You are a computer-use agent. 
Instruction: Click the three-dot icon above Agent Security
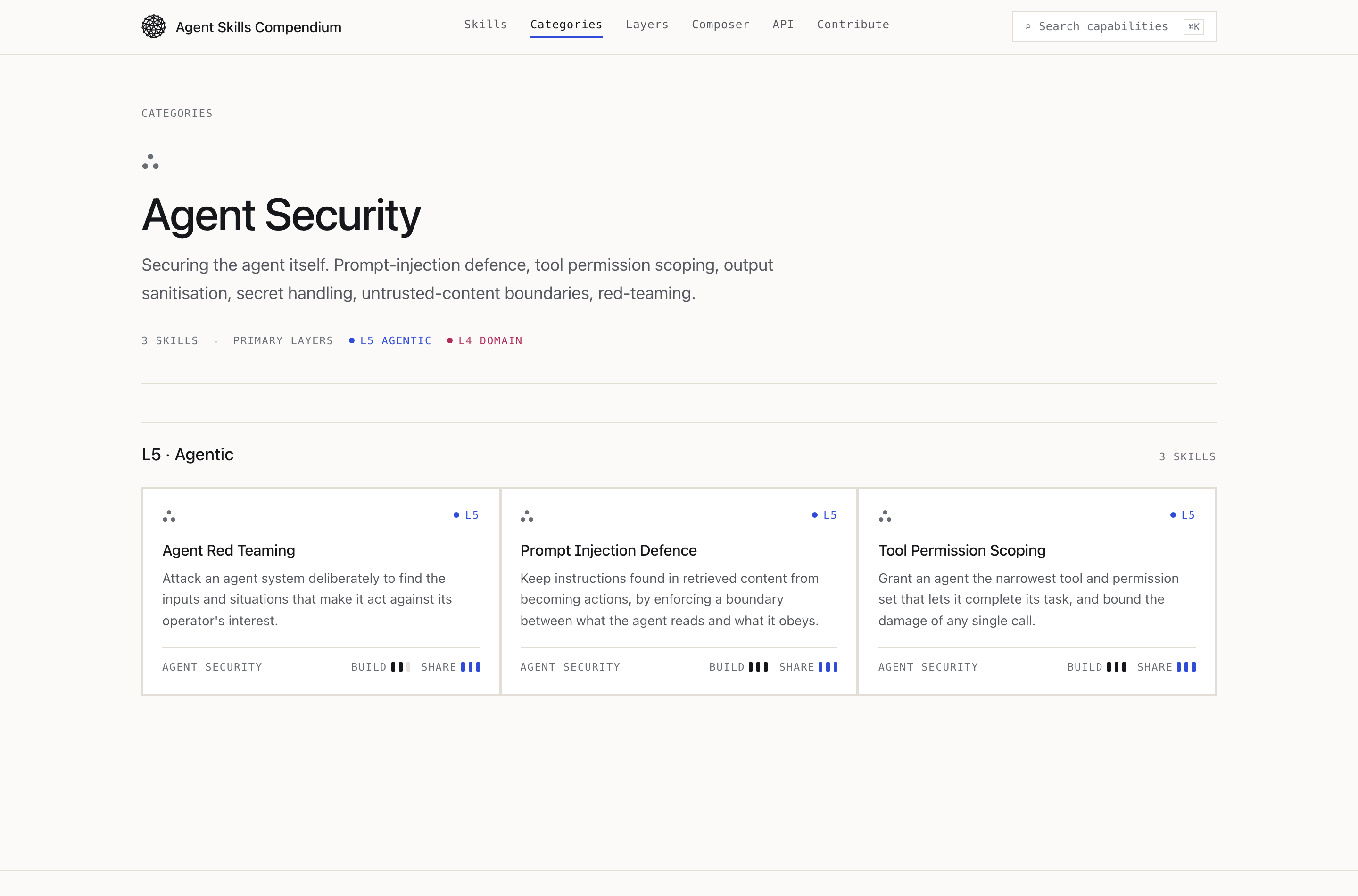click(x=150, y=162)
